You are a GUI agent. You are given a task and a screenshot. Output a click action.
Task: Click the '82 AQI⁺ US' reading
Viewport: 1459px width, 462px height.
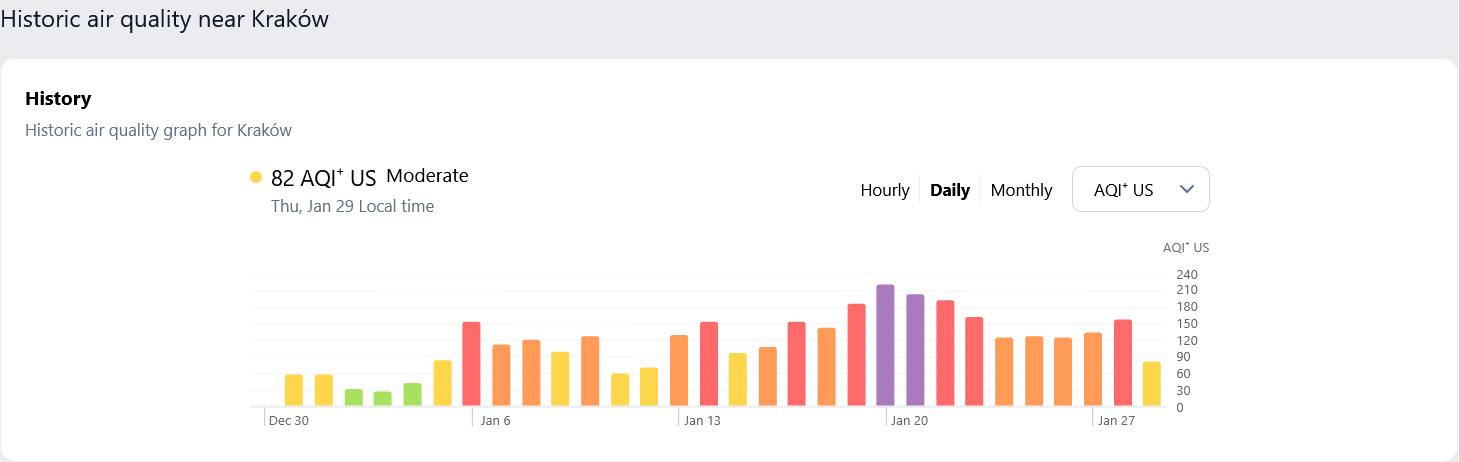tap(323, 178)
